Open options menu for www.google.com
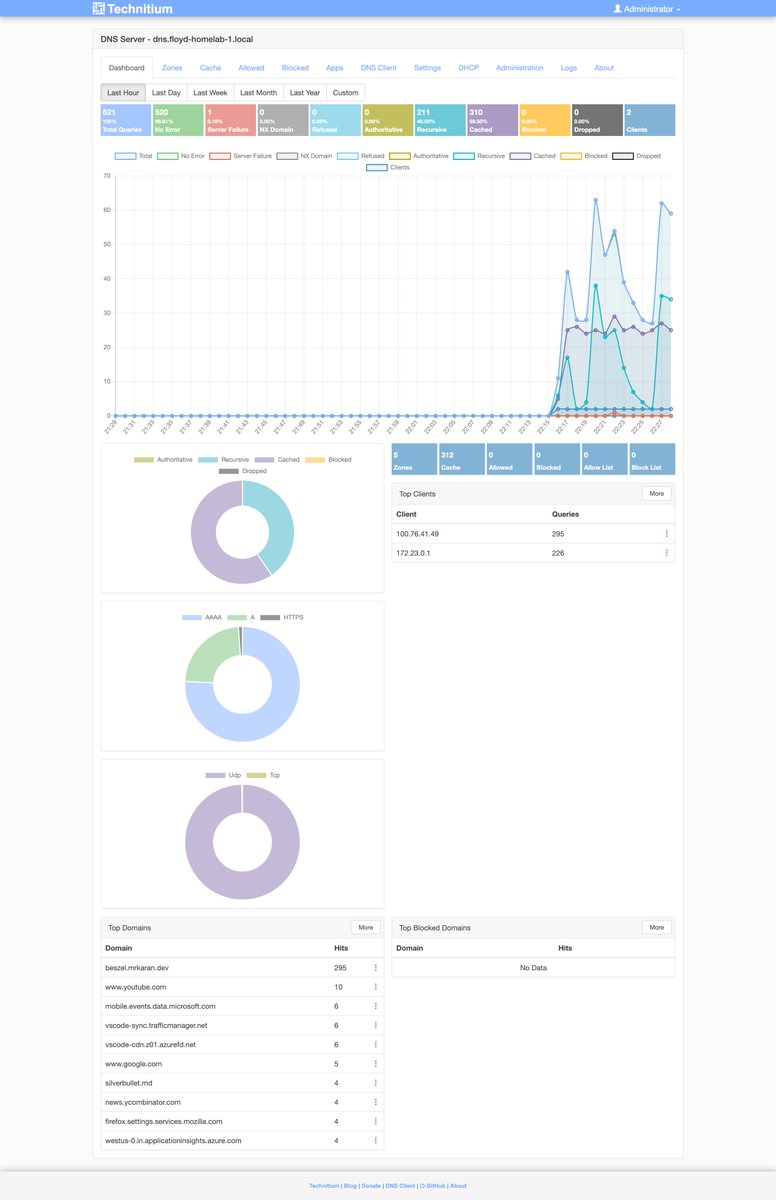This screenshot has height=1200, width=776. (x=375, y=1064)
